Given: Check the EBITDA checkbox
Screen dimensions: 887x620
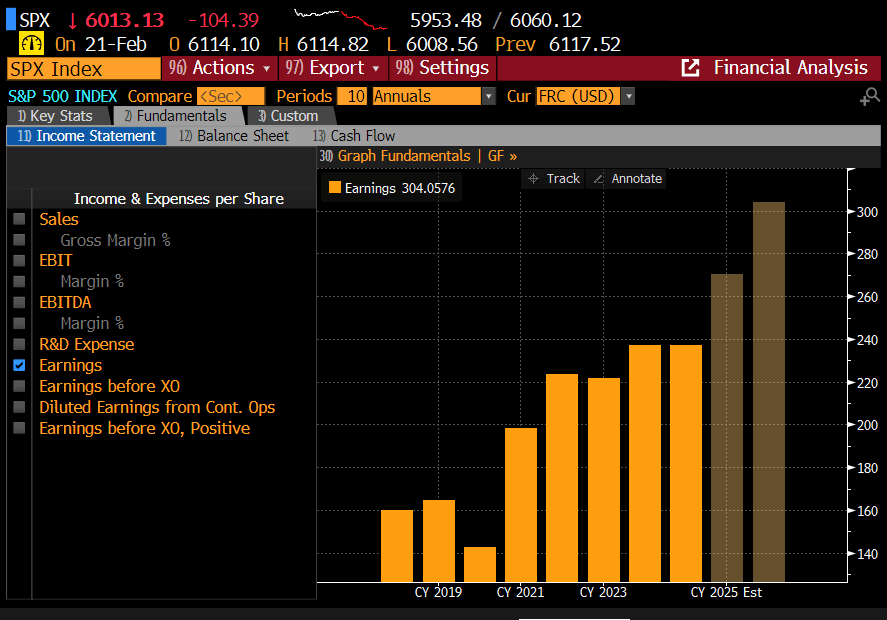Looking at the screenshot, I should [x=19, y=302].
